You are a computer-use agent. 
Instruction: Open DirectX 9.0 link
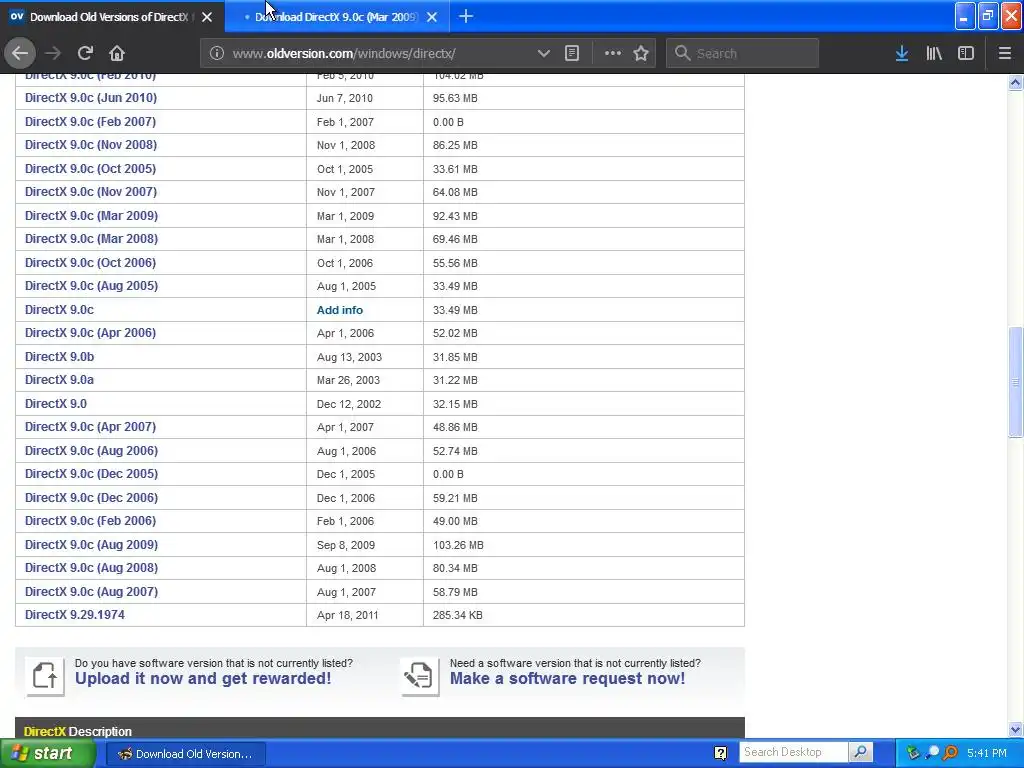[56, 404]
